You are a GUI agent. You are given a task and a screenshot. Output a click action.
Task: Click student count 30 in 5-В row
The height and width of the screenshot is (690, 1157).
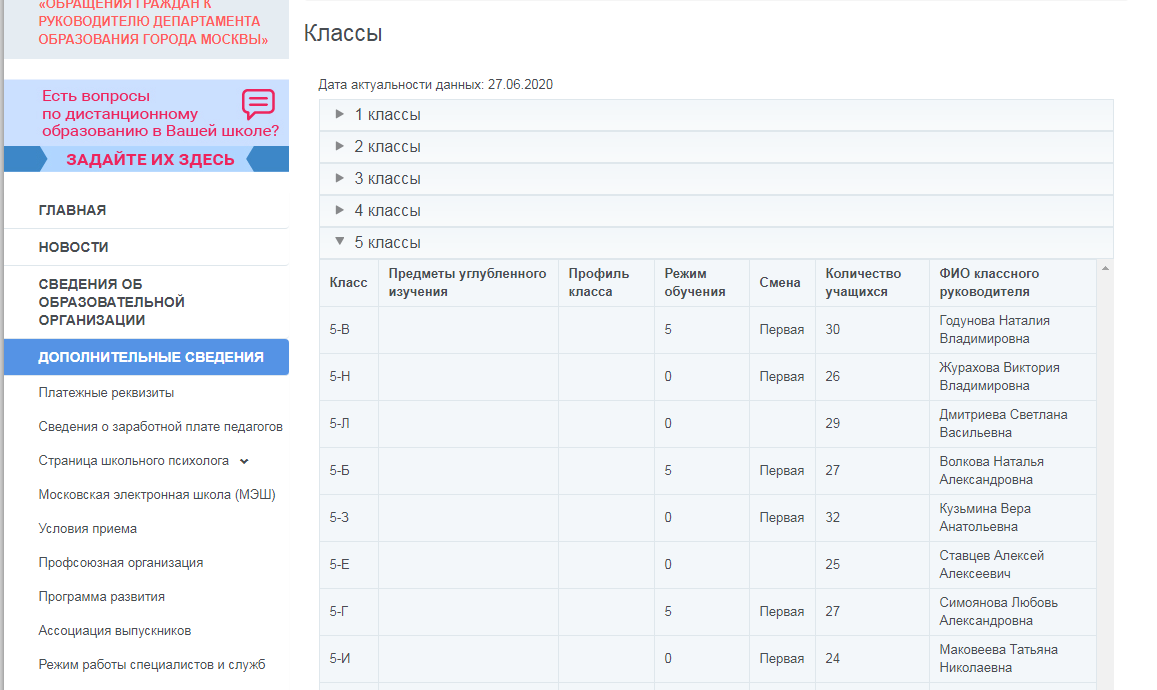point(832,330)
